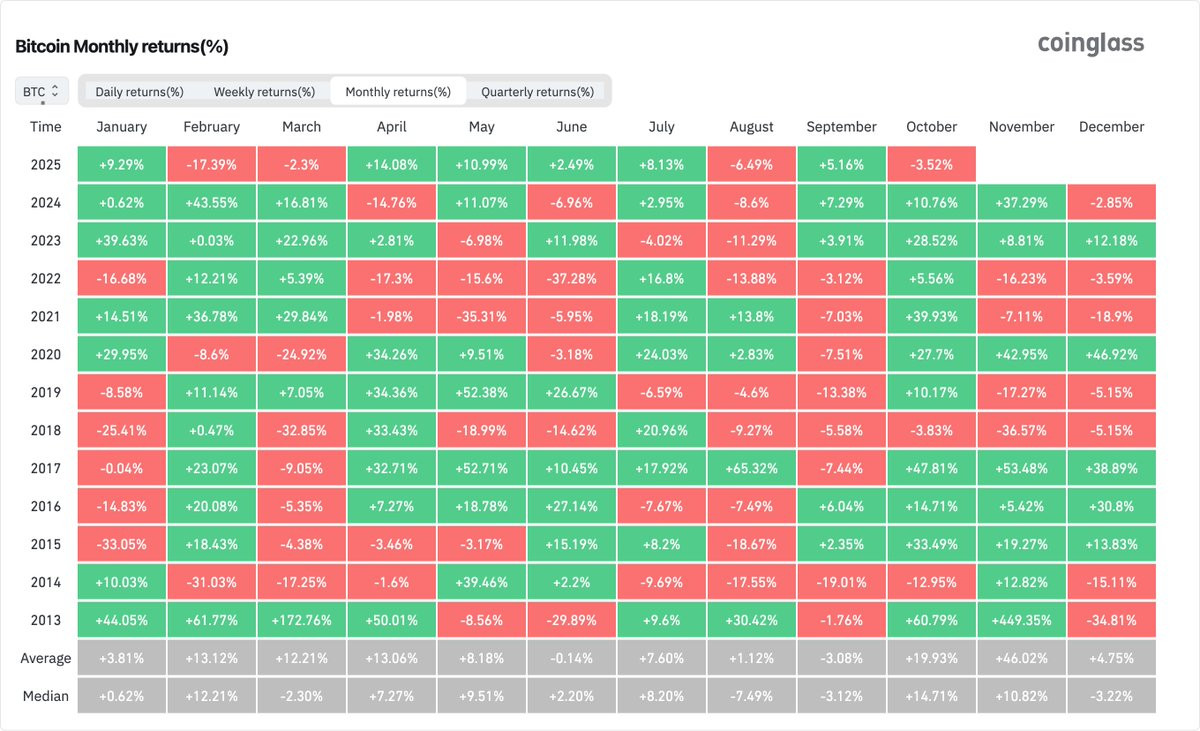This screenshot has width=1200, height=731.
Task: Click the March 2013 +172.76% cell
Action: (301, 620)
